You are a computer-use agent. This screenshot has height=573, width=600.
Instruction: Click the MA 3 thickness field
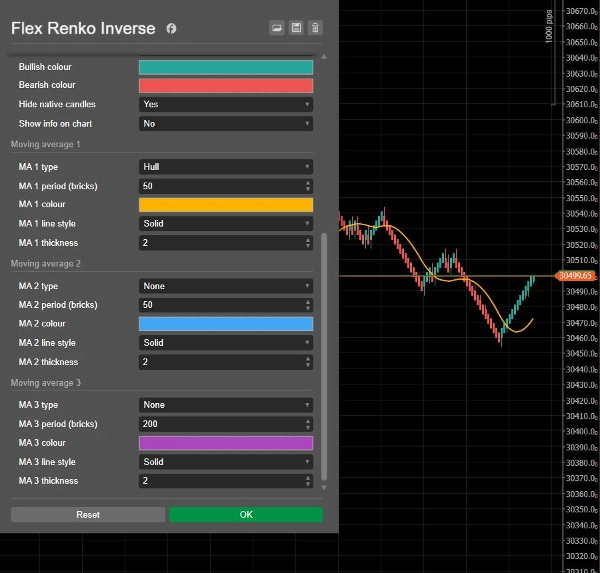tap(226, 481)
